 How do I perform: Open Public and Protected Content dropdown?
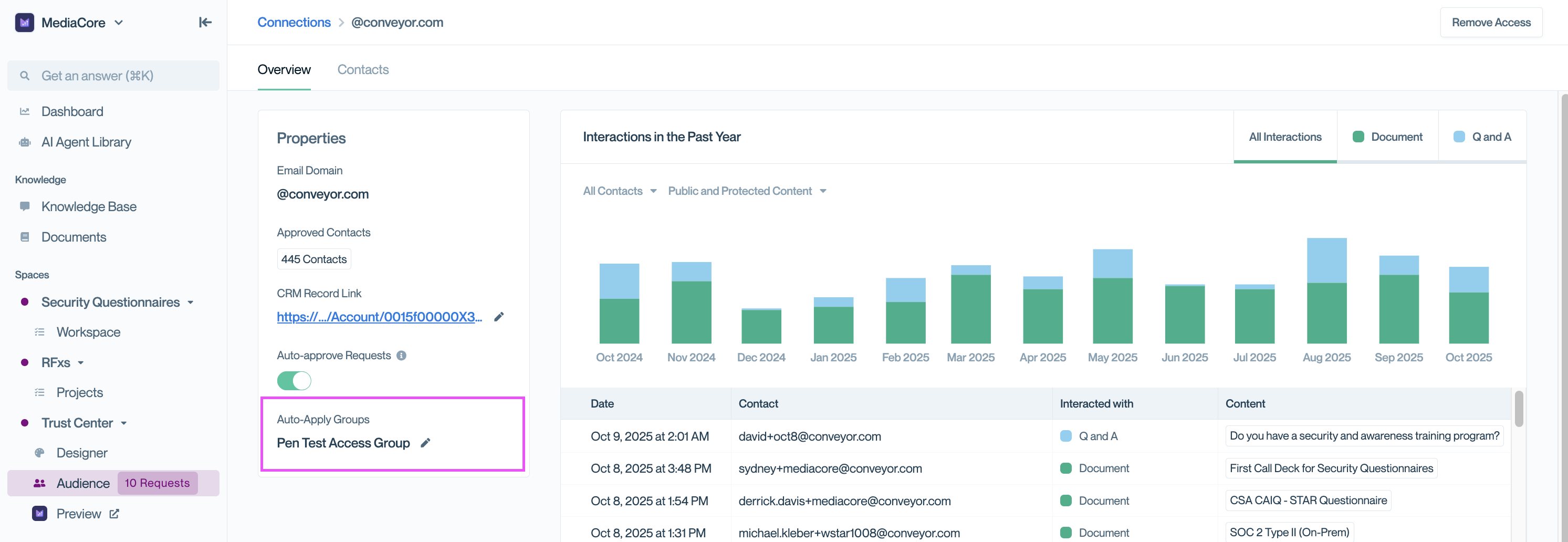pyautogui.click(x=747, y=191)
